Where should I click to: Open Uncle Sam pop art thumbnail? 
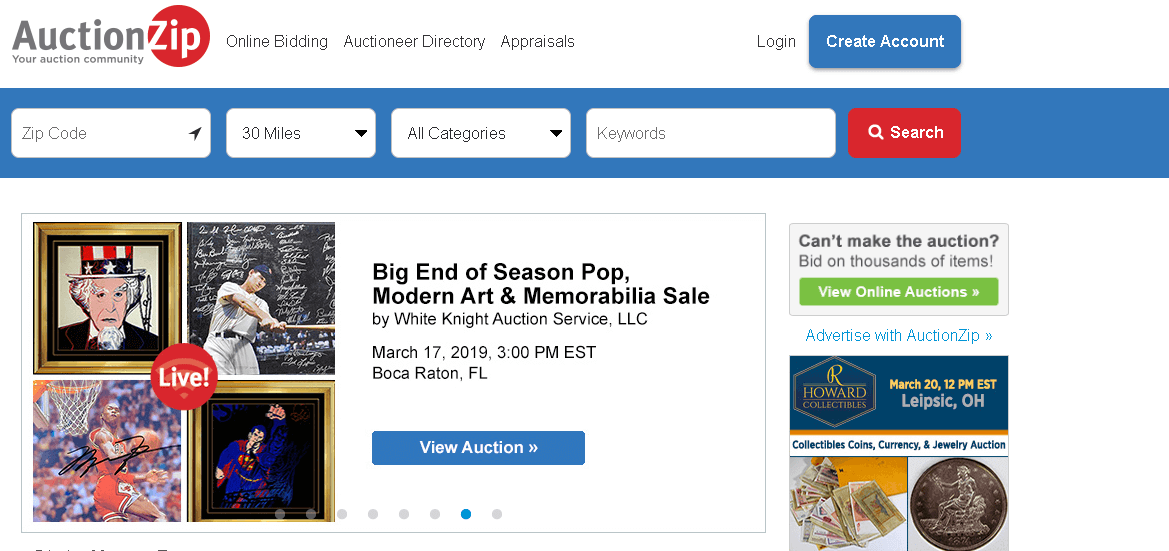click(x=107, y=297)
